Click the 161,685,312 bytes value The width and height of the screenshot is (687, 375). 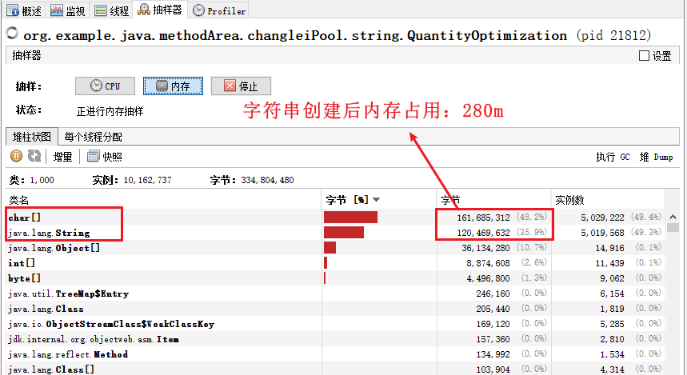pyautogui.click(x=483, y=218)
